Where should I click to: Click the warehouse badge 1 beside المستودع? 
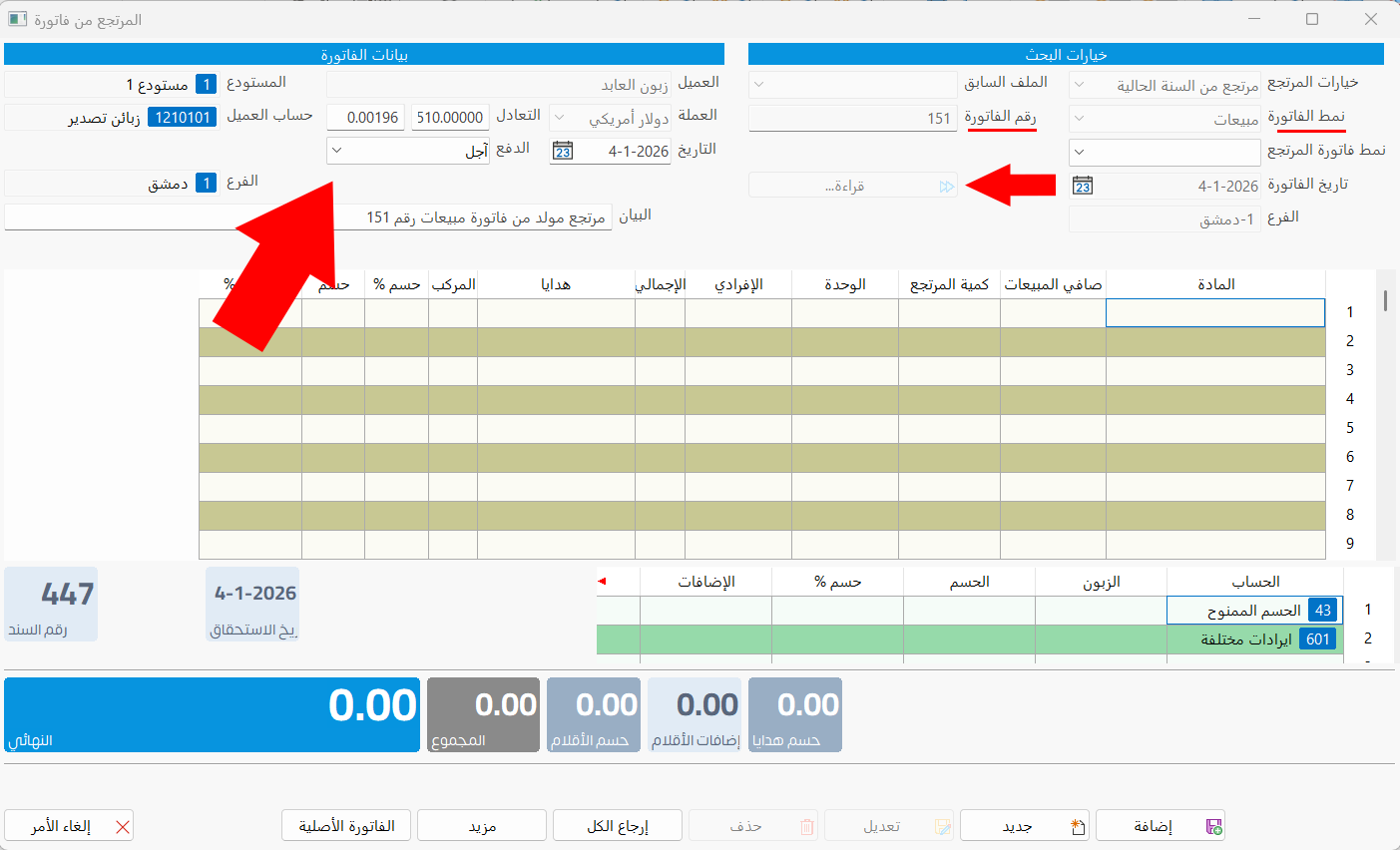207,84
